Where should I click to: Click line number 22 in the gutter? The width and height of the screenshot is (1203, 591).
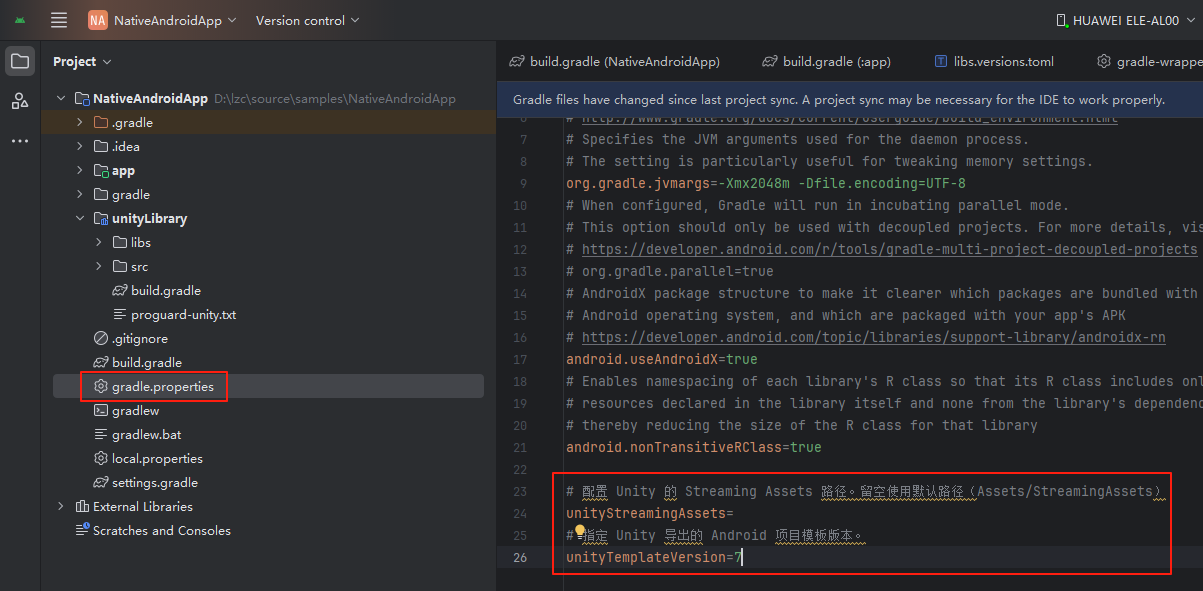point(519,469)
